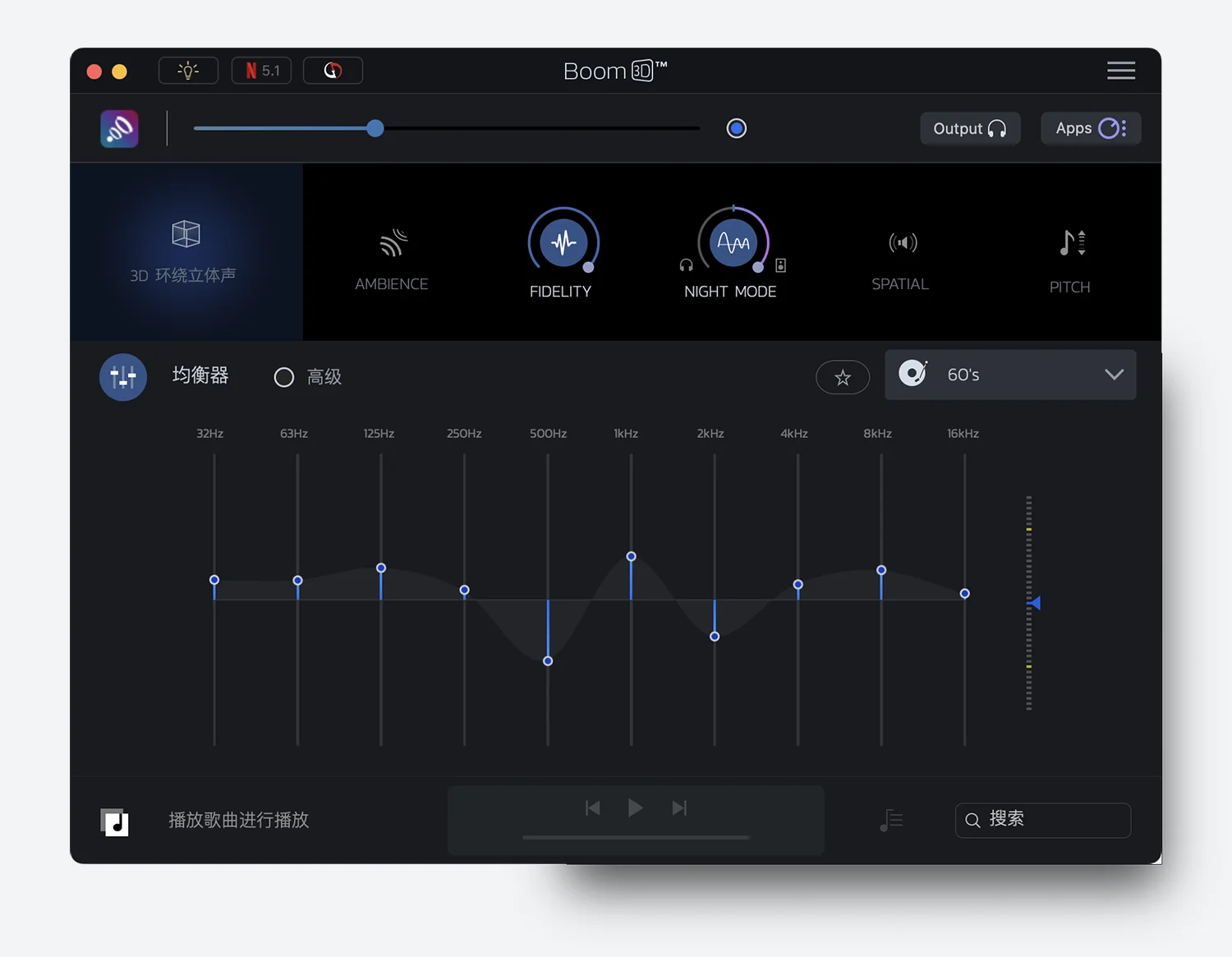Close the Boom 3D window with red button
Viewport: 1232px width, 957px height.
coord(94,71)
